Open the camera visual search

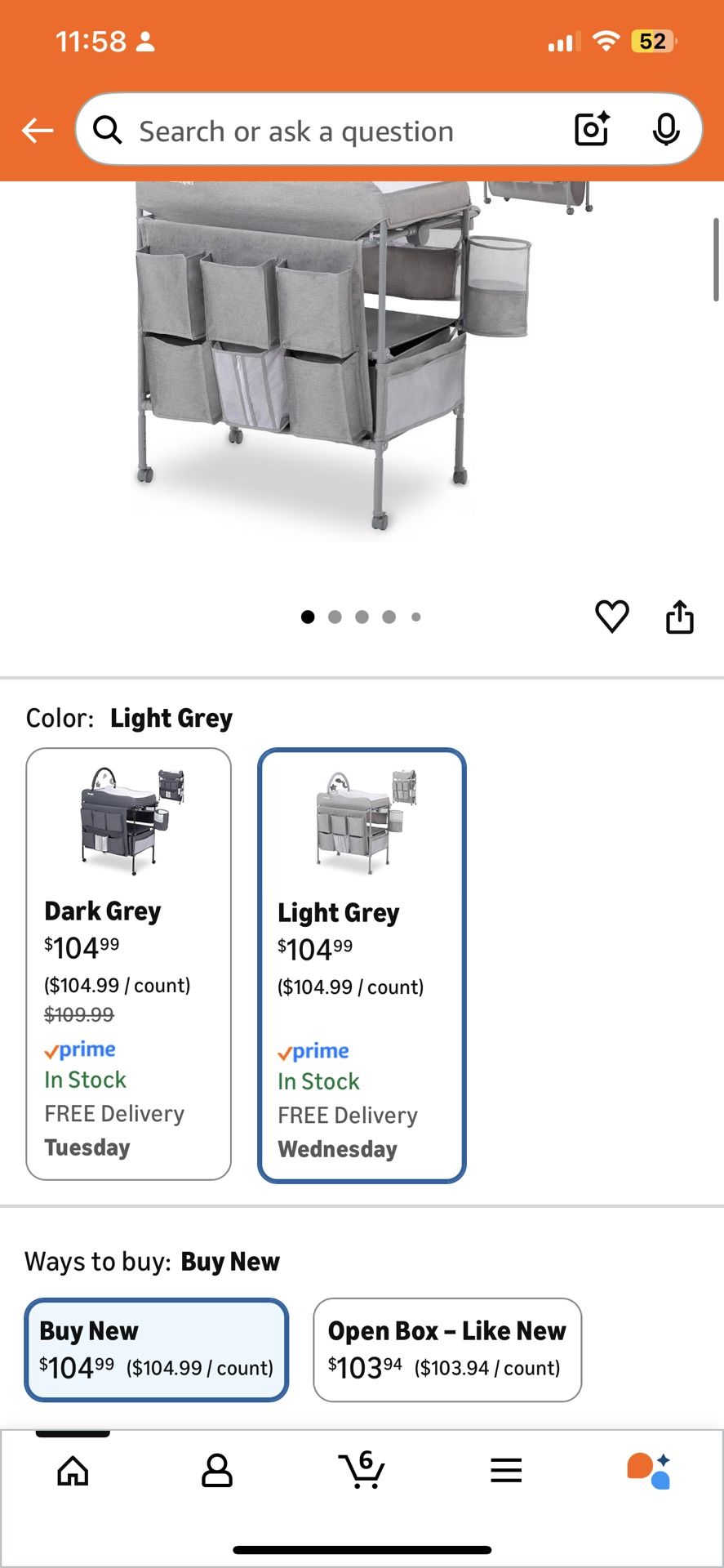590,129
